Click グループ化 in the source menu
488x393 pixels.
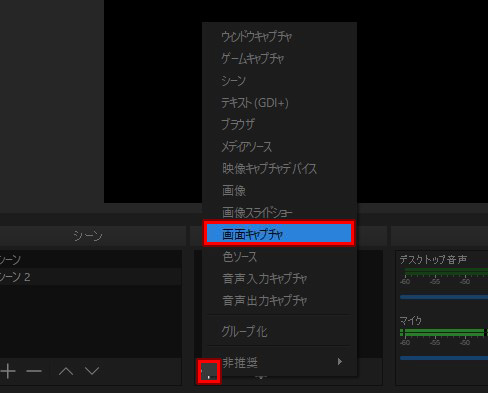(279, 331)
